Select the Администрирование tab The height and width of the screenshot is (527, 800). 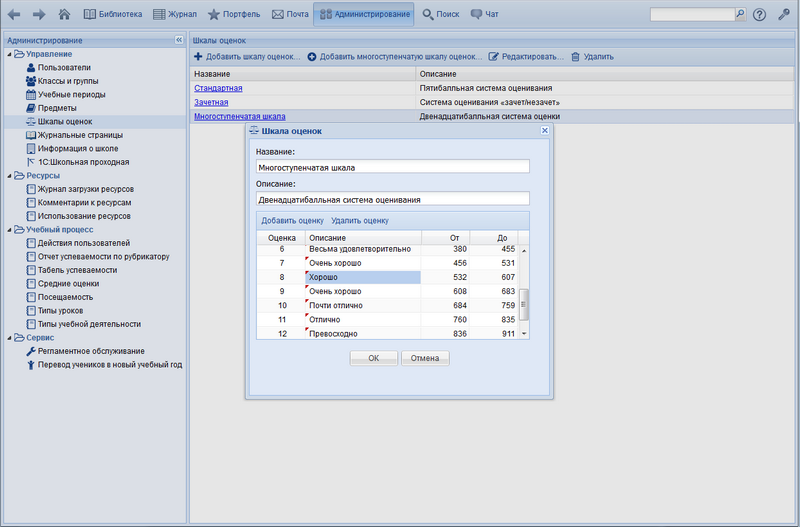pyautogui.click(x=364, y=14)
